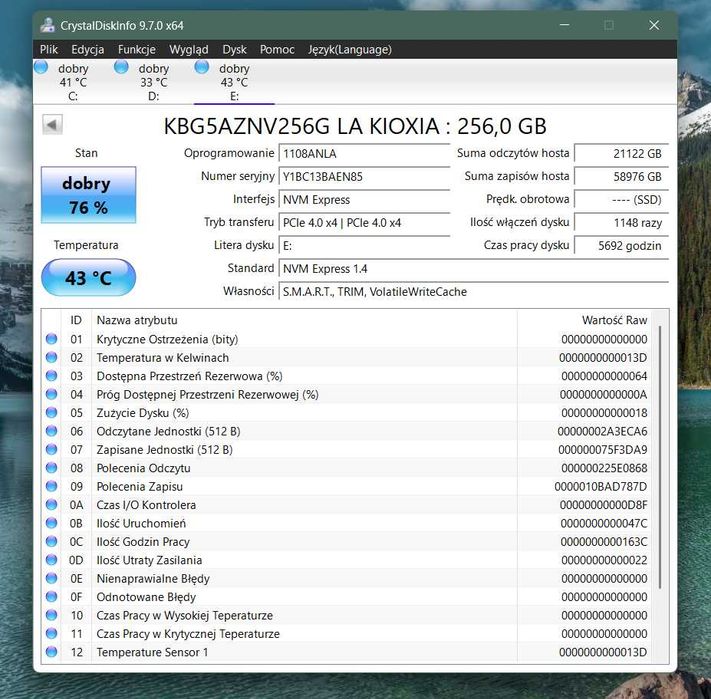Click the dobry 76 % health status button
The height and width of the screenshot is (699, 711).
tap(88, 195)
